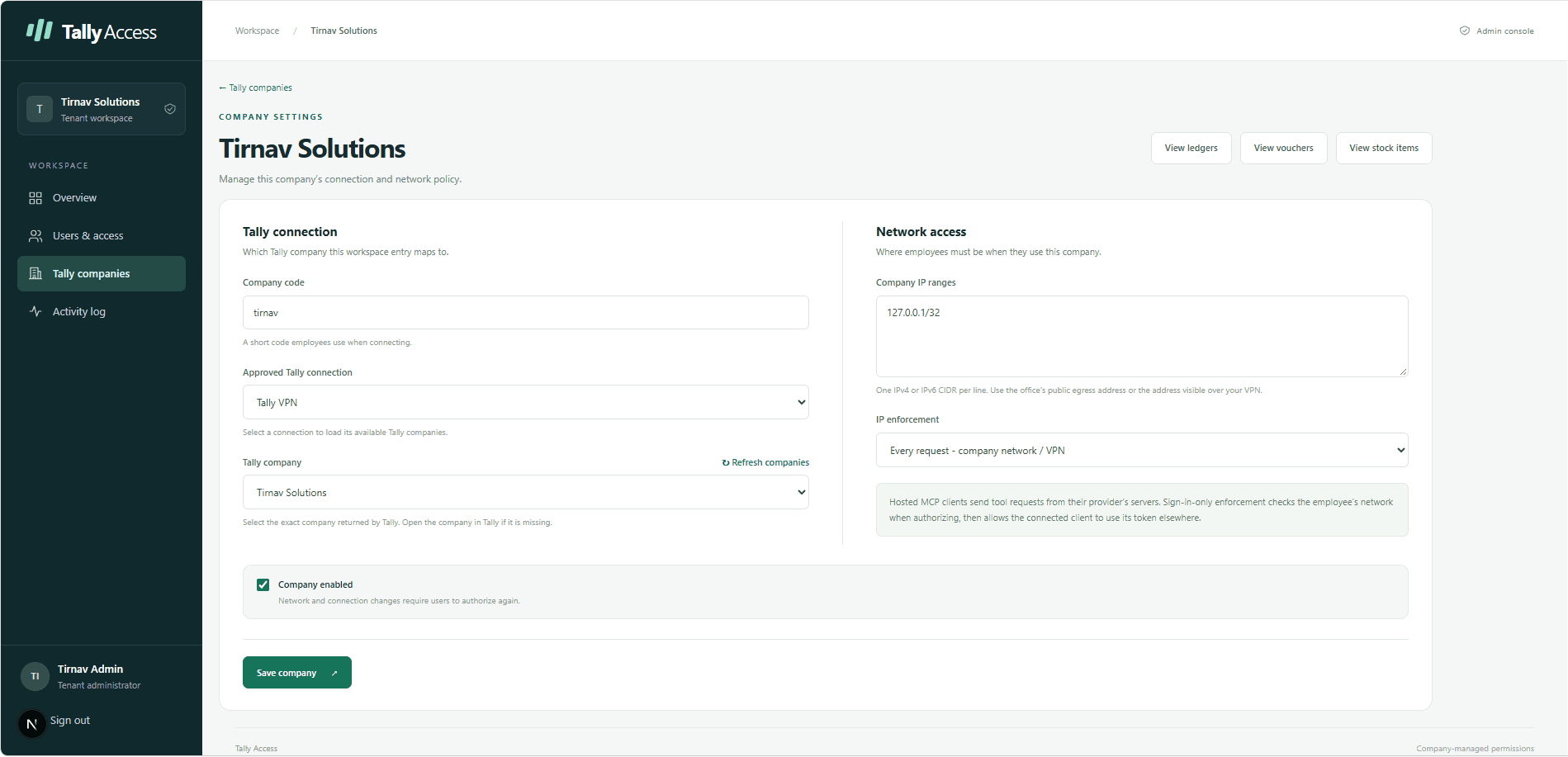Click the Tally connection section heading
This screenshot has height=757, width=1568.
point(290,233)
